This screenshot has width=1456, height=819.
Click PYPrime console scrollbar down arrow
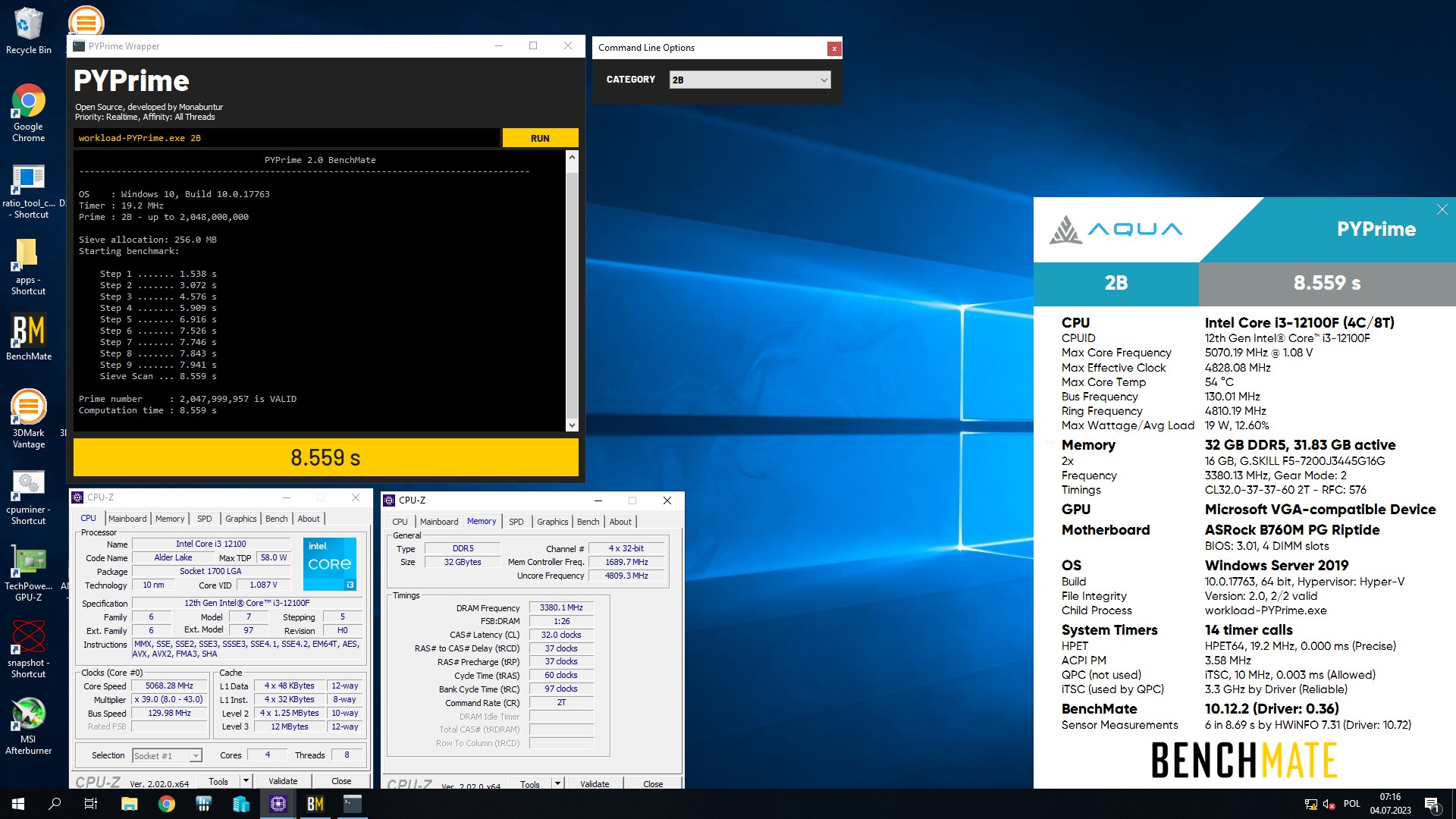pyautogui.click(x=572, y=425)
